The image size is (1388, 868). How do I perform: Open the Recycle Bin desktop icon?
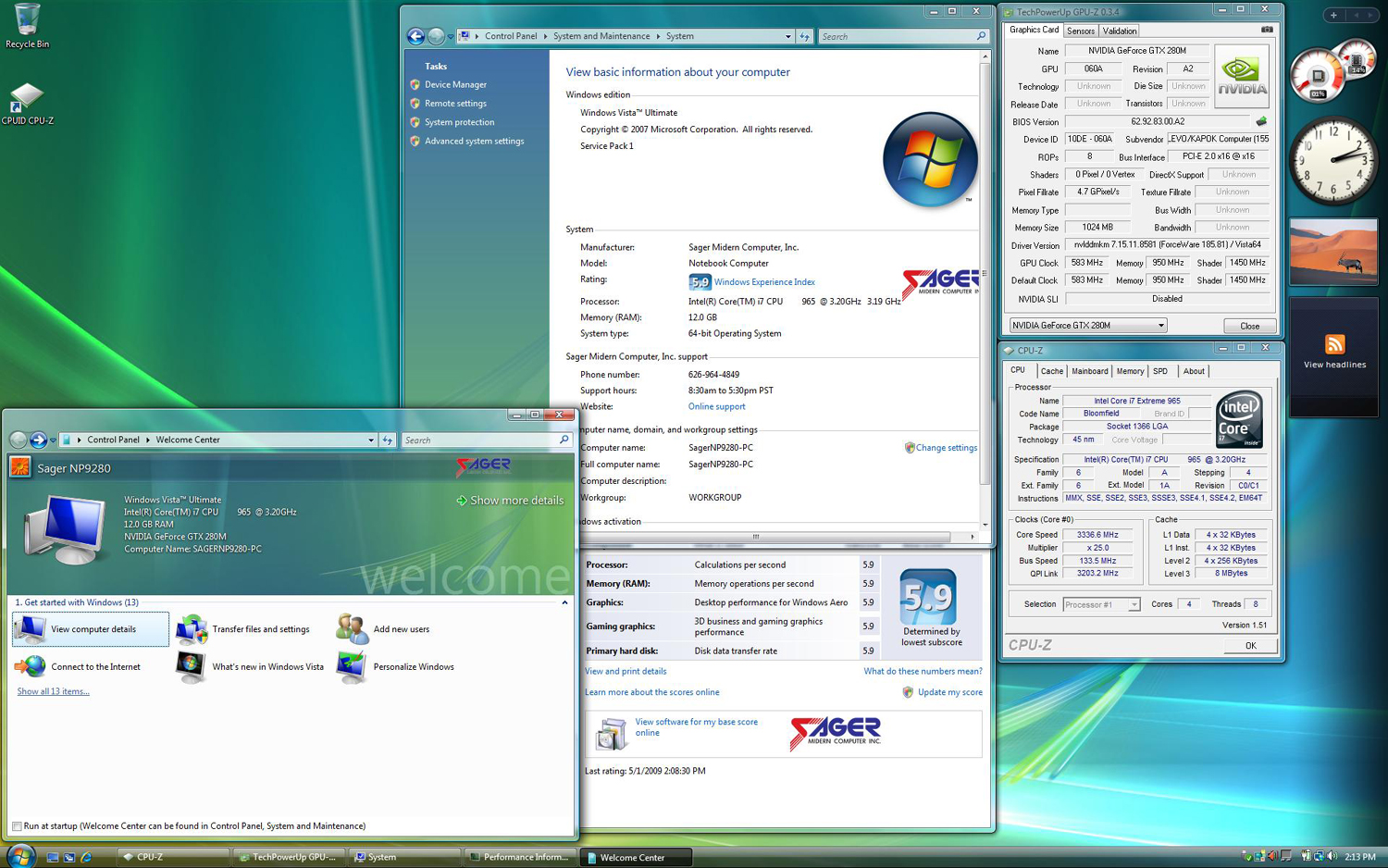point(27,25)
